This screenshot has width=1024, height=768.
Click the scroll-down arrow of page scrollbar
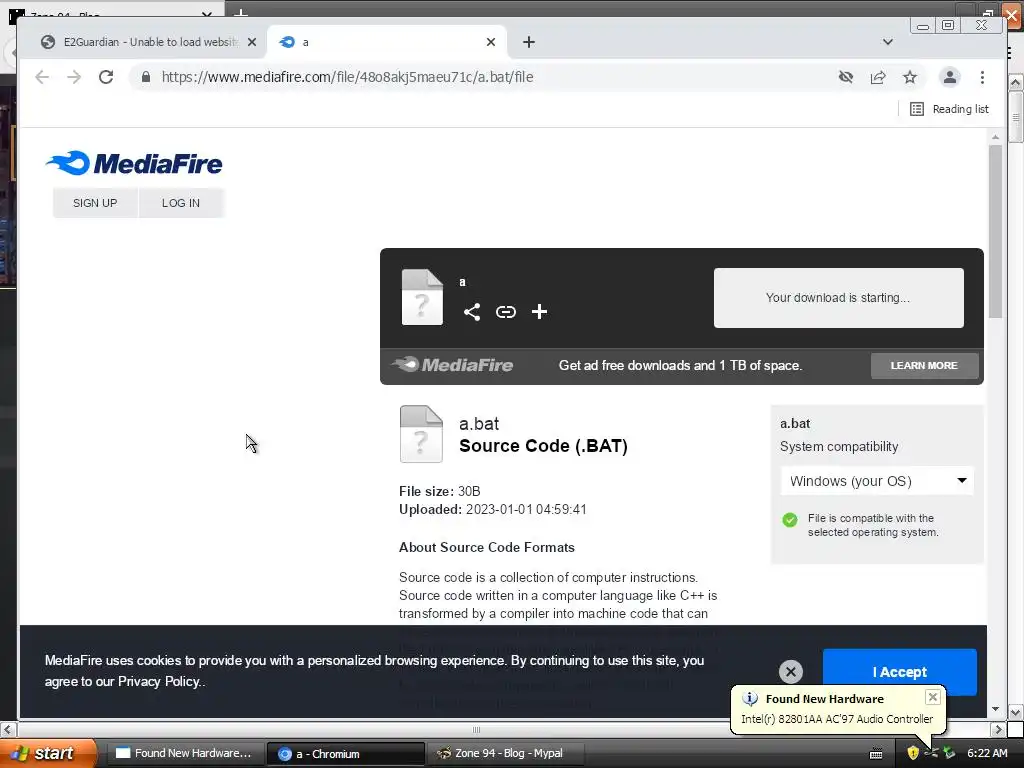pyautogui.click(x=995, y=709)
